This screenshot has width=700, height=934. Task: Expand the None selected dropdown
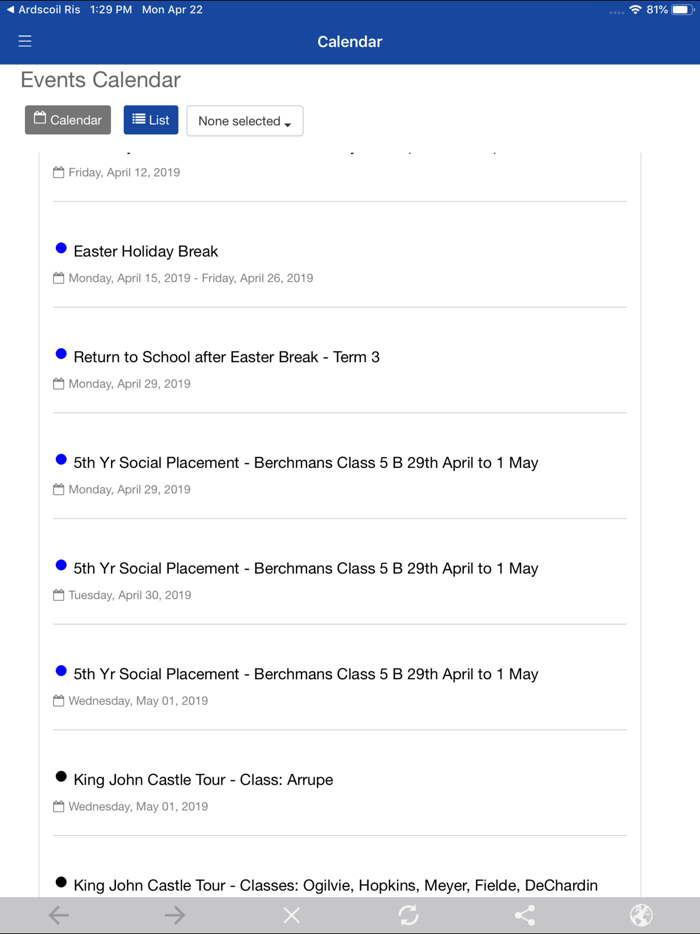point(245,121)
